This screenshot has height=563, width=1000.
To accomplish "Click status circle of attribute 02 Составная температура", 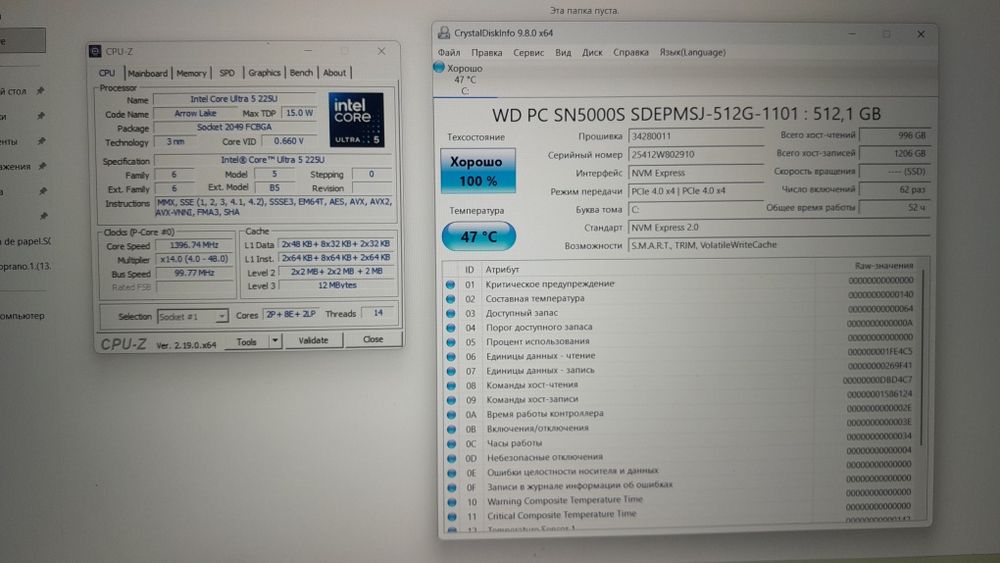I will (x=450, y=299).
